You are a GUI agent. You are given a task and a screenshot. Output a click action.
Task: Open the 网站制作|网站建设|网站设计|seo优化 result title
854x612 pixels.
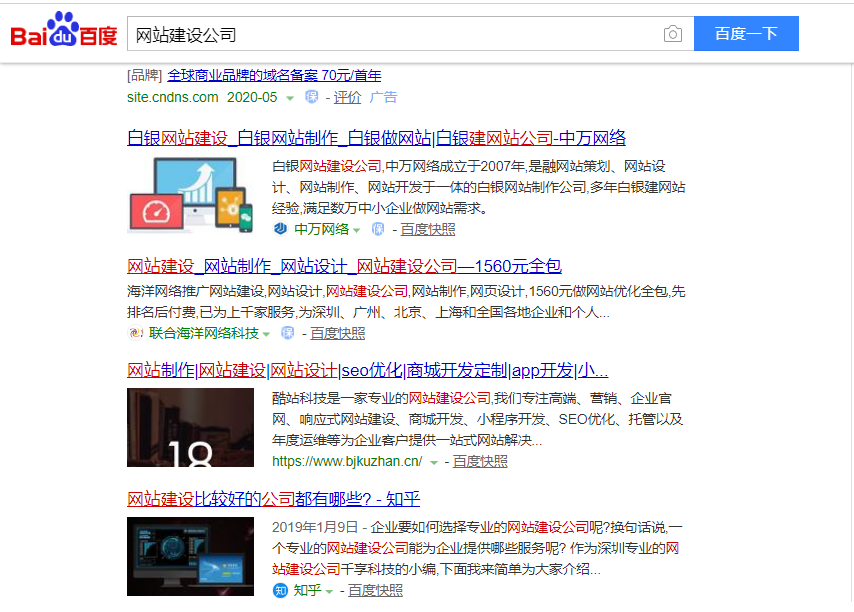pos(368,370)
